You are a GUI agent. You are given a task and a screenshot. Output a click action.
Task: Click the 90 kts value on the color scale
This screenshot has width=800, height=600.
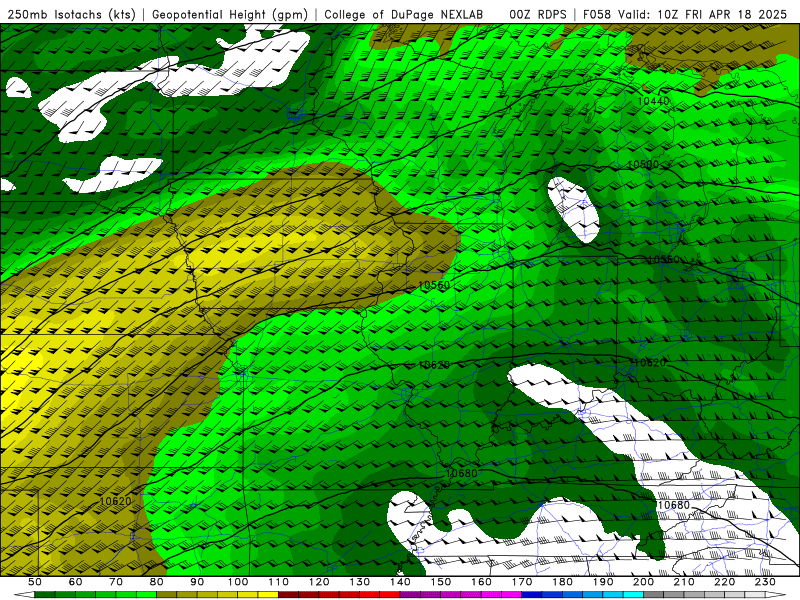coord(197,582)
